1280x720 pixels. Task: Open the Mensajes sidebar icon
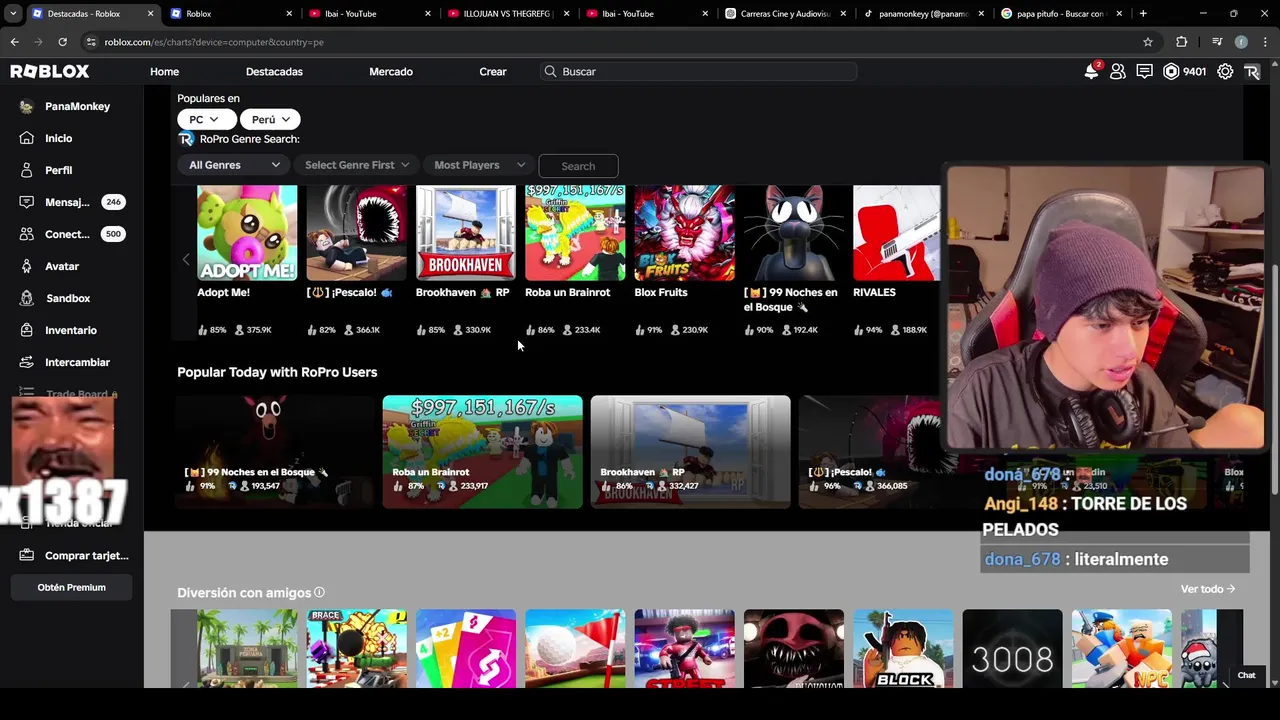pos(26,202)
